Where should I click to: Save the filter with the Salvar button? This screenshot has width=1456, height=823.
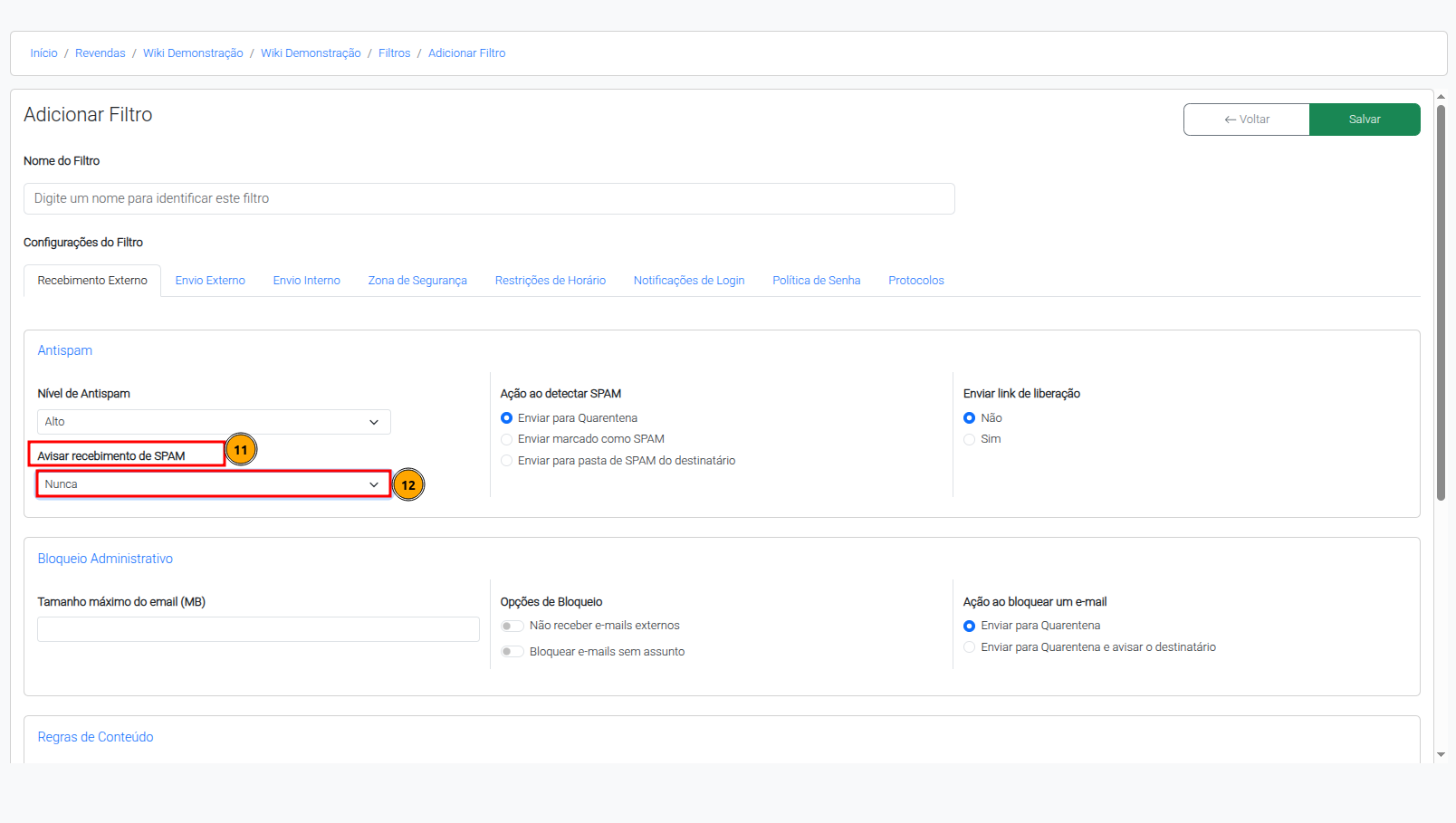[1365, 120]
